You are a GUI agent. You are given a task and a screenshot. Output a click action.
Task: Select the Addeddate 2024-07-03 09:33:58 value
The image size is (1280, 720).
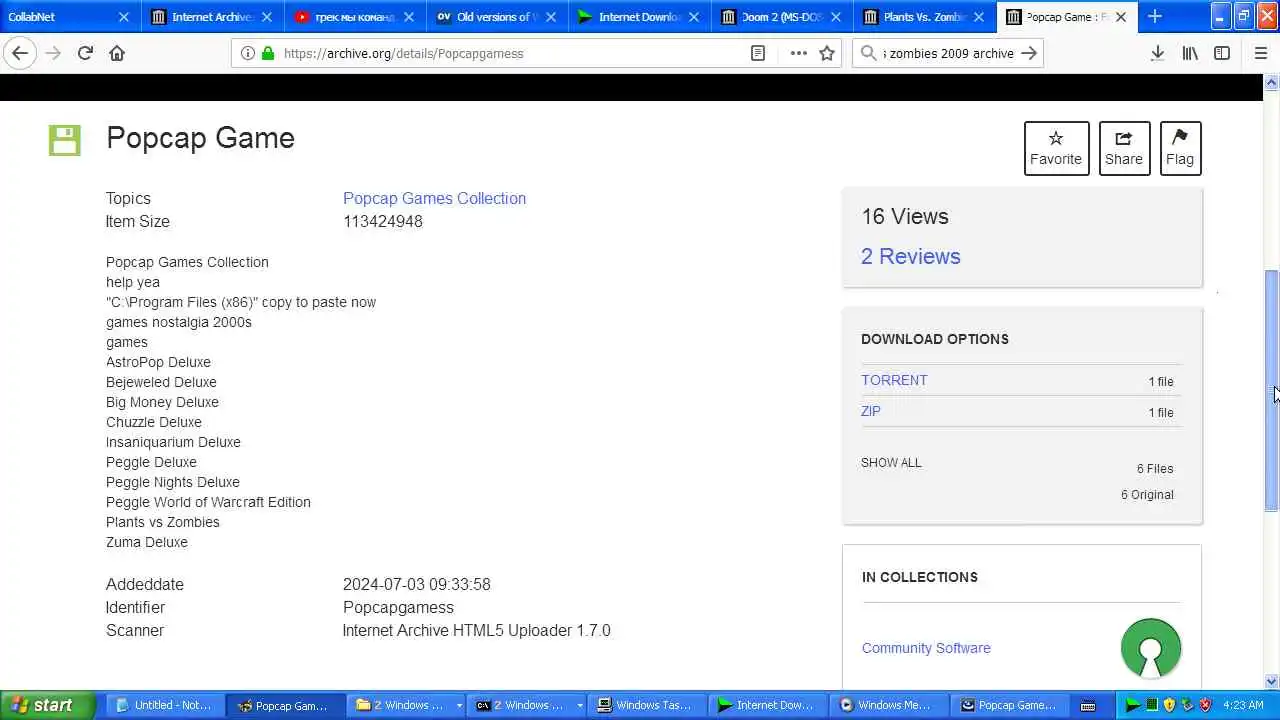(x=417, y=584)
